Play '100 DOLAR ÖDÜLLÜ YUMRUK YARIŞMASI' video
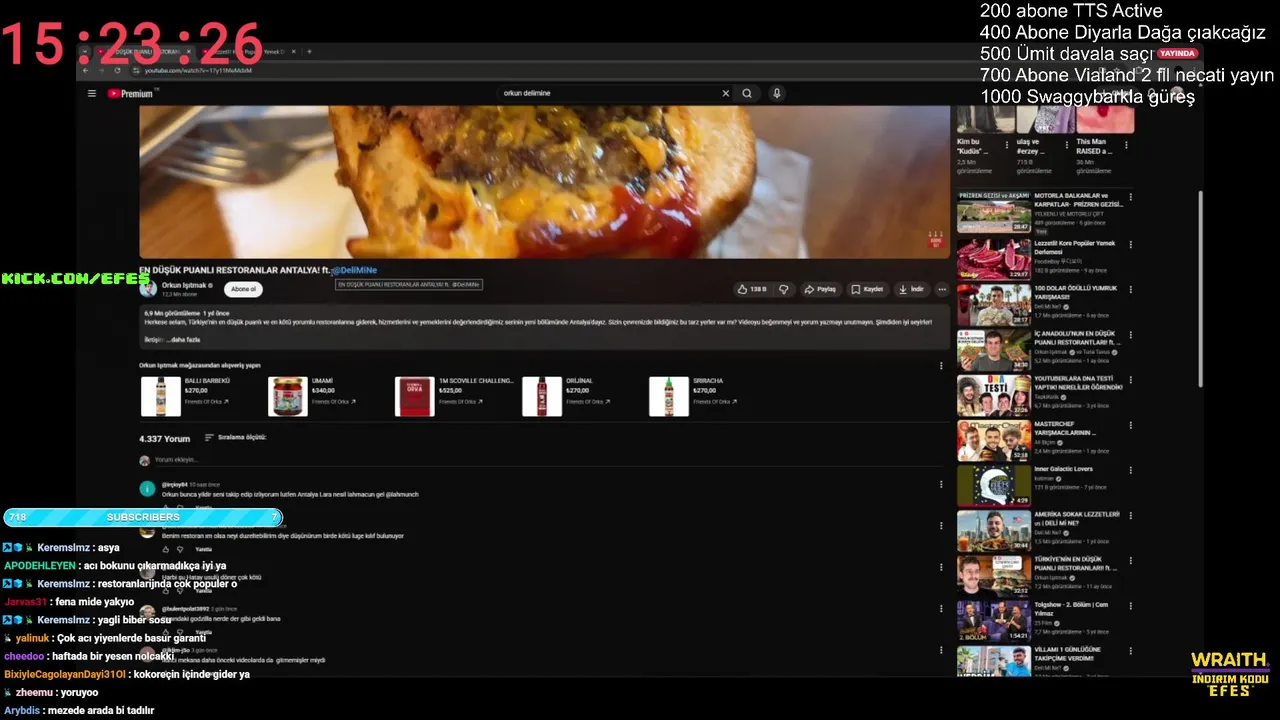The width and height of the screenshot is (1280, 720). [x=993, y=305]
